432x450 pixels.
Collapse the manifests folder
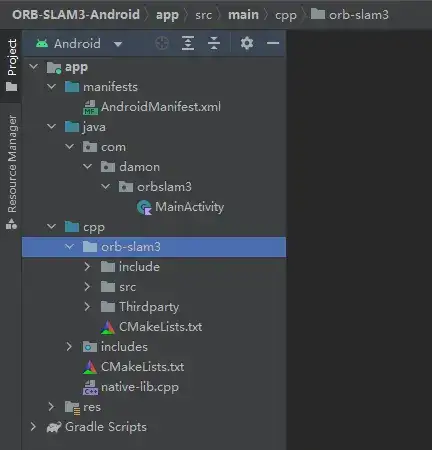click(x=52, y=87)
